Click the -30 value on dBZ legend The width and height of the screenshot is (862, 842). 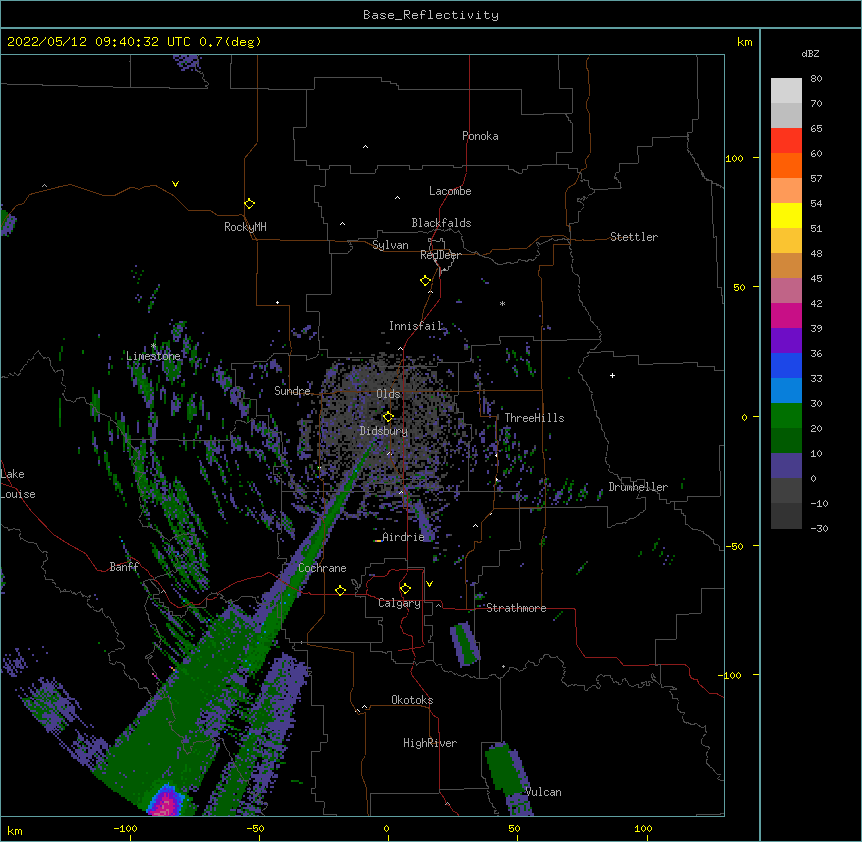click(x=819, y=528)
